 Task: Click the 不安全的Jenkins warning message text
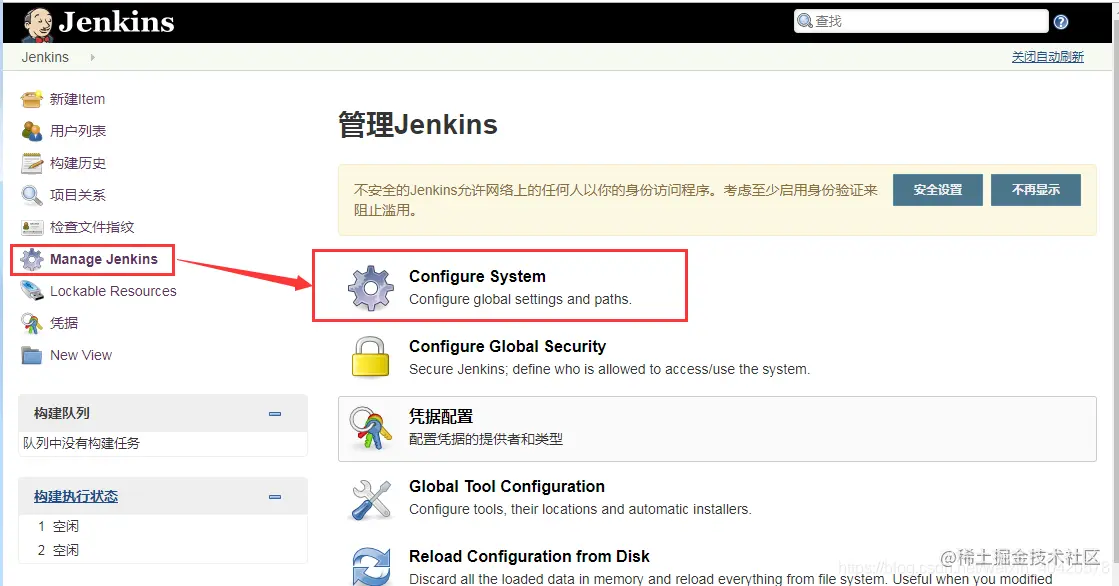click(x=615, y=200)
